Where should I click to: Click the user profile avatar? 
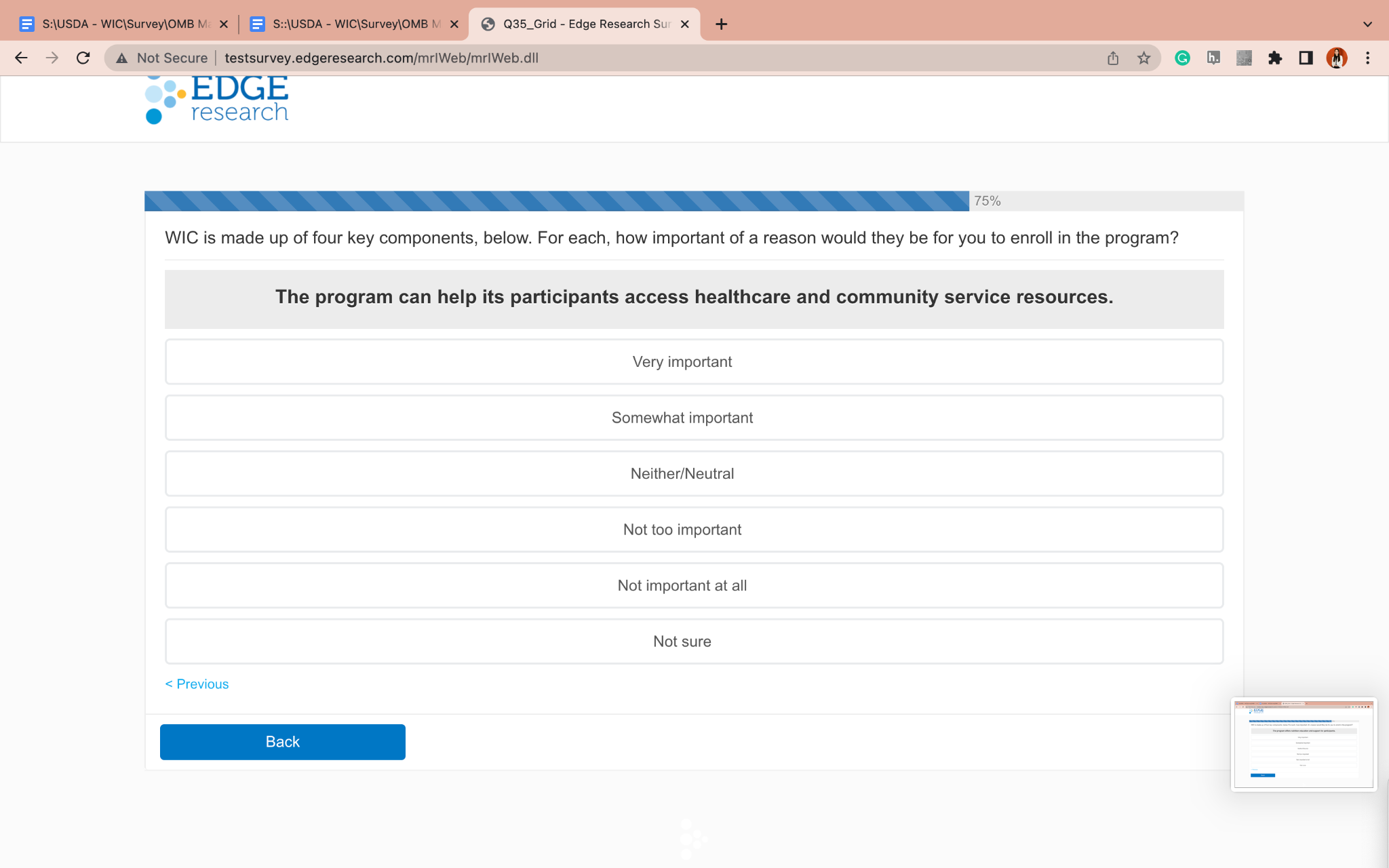(x=1336, y=58)
